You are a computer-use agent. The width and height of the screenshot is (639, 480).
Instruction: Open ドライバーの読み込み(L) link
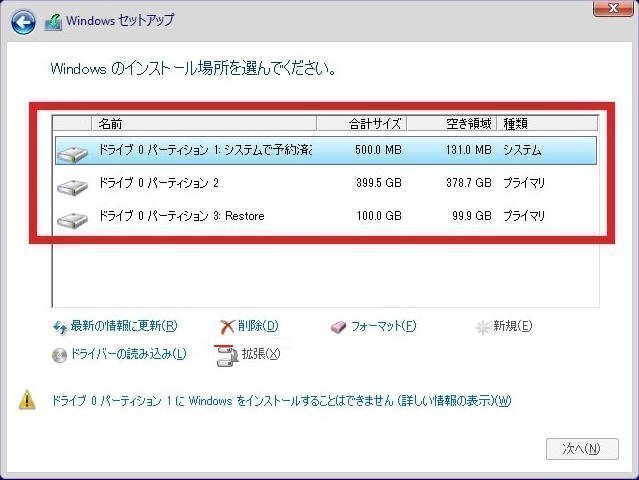(x=128, y=354)
